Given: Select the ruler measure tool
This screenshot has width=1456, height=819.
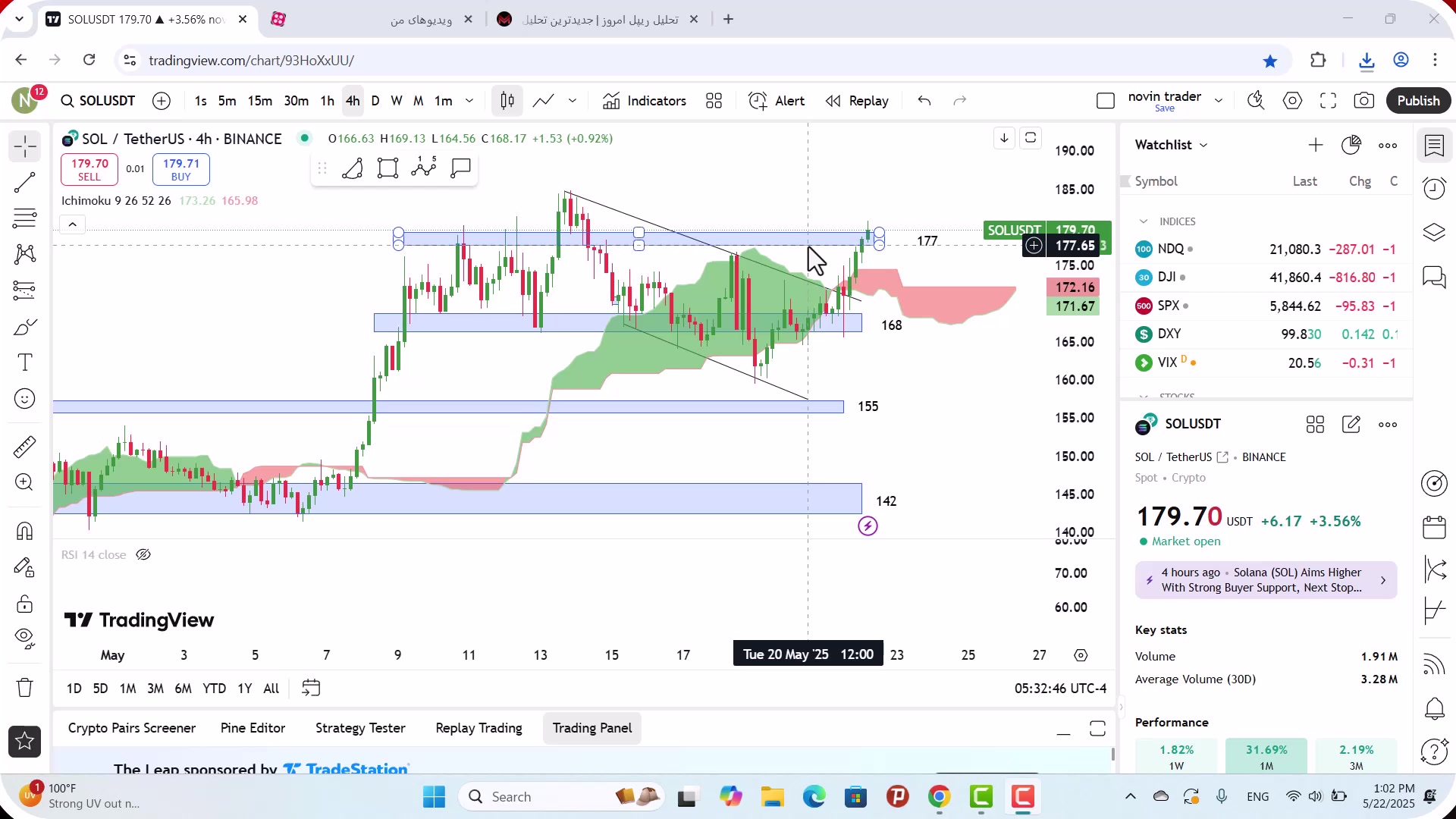Looking at the screenshot, I should (25, 447).
